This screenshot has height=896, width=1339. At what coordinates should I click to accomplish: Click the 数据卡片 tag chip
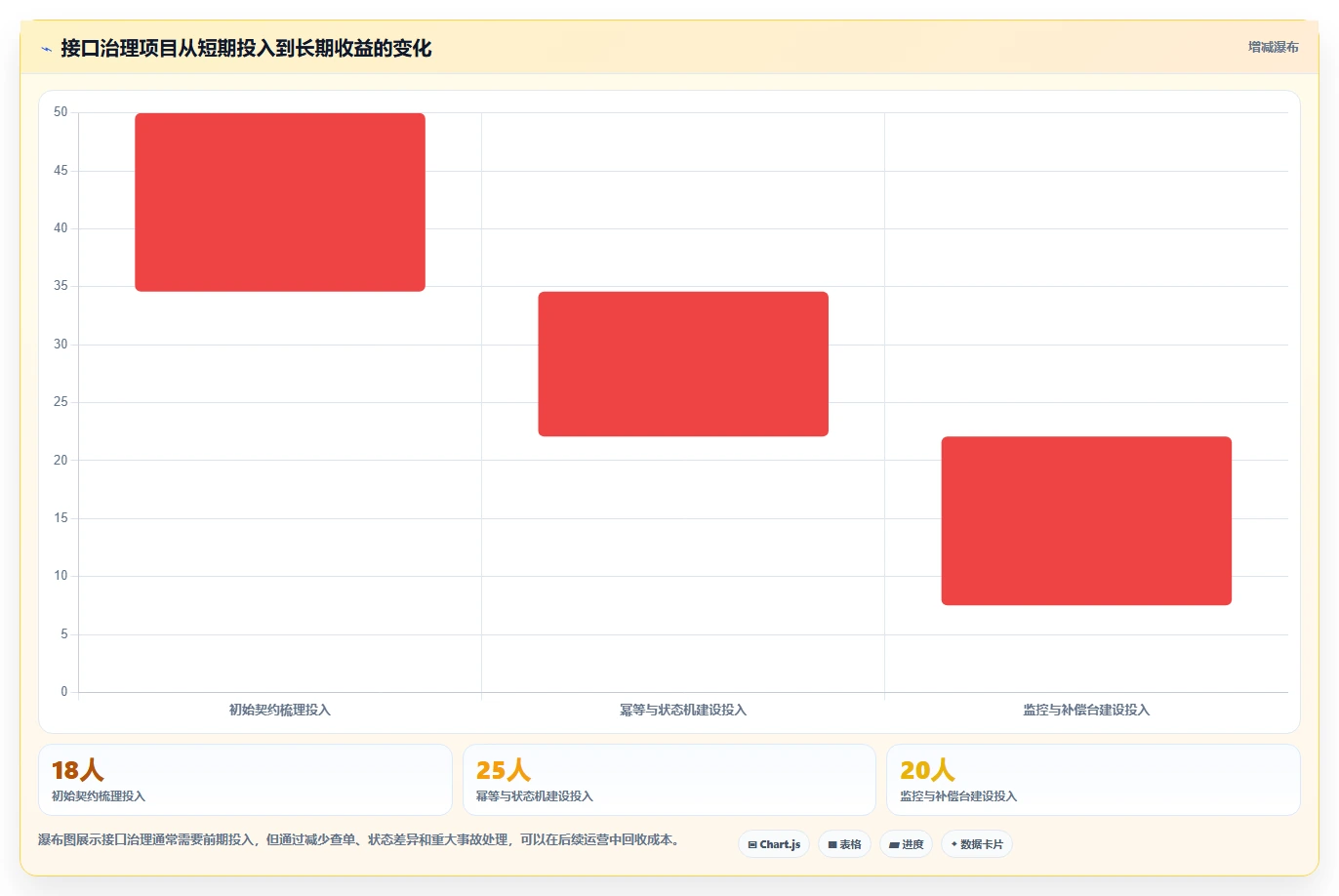977,844
